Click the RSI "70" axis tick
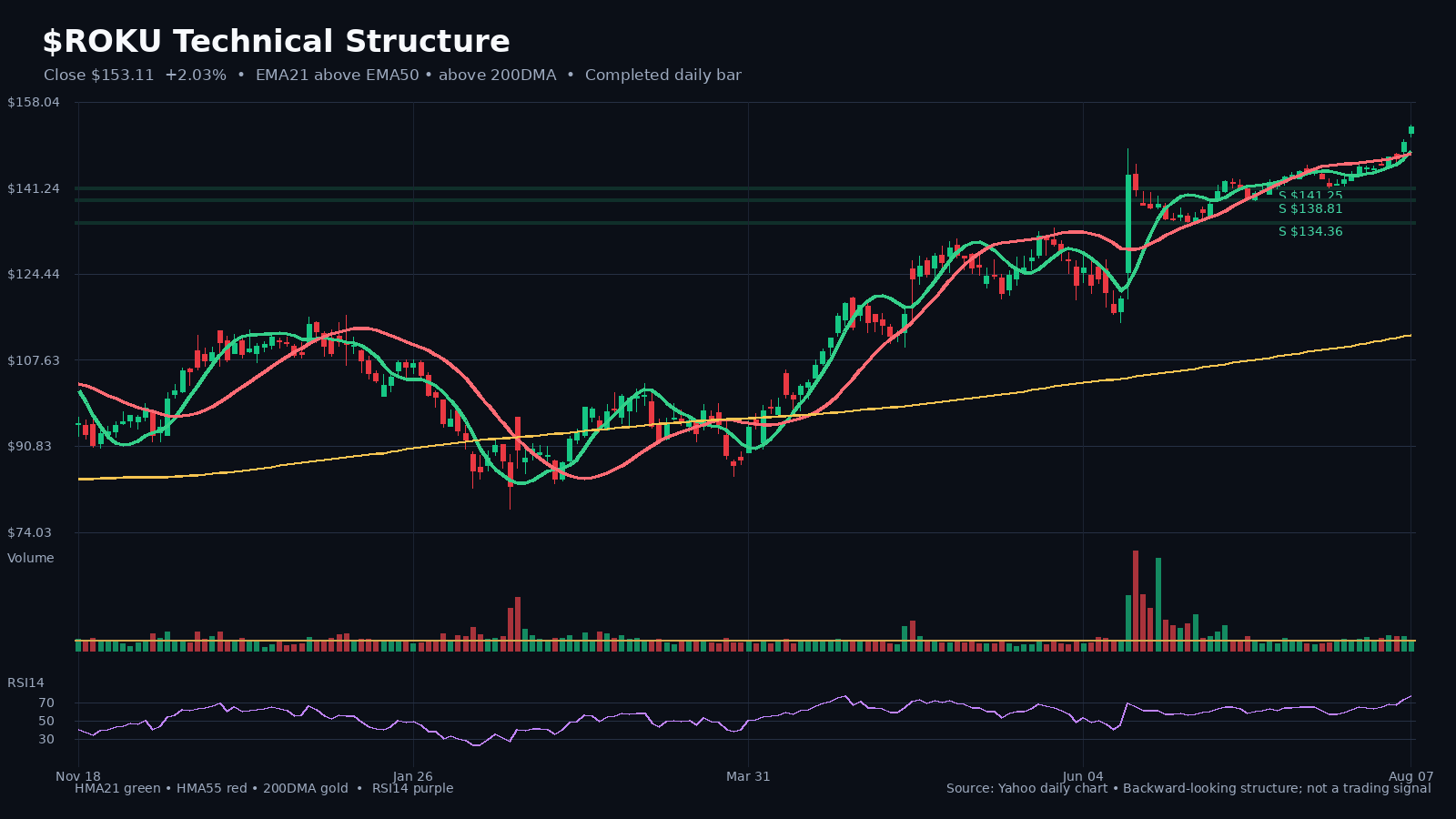Screen dimensions: 1456x819 click(x=46, y=703)
